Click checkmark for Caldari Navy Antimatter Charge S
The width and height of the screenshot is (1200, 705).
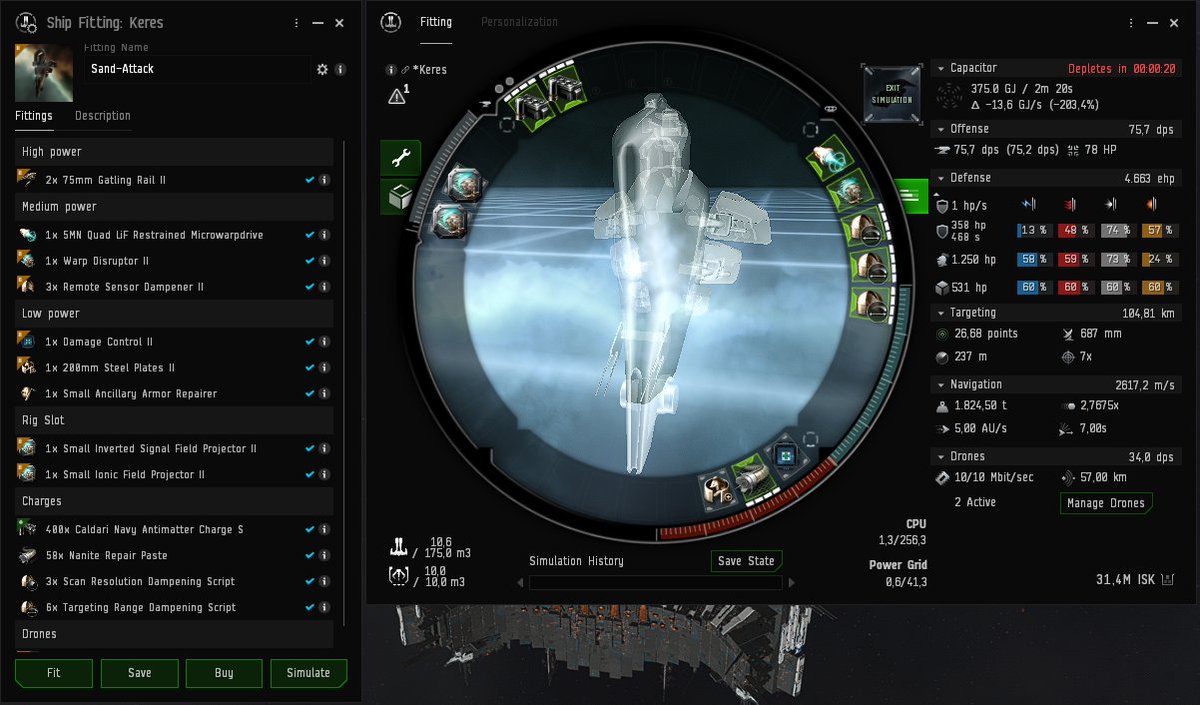(x=310, y=530)
